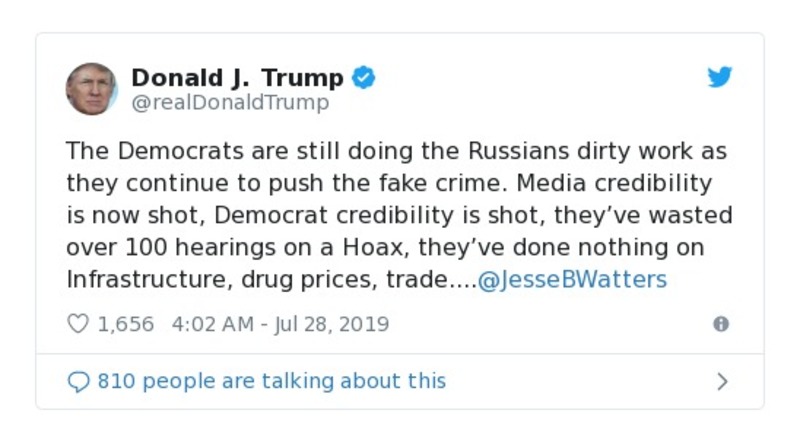
Task: Click the blue verified badge
Action: (364, 77)
